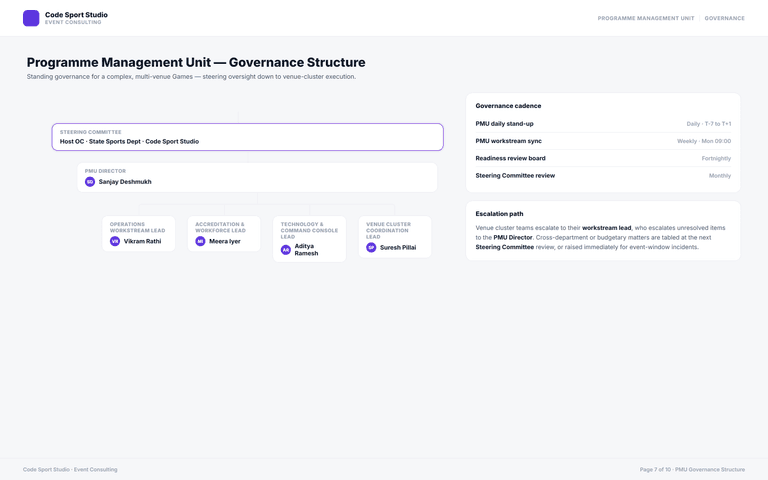Image resolution: width=768 pixels, height=480 pixels.
Task: Open the Governance header link
Action: click(x=724, y=18)
